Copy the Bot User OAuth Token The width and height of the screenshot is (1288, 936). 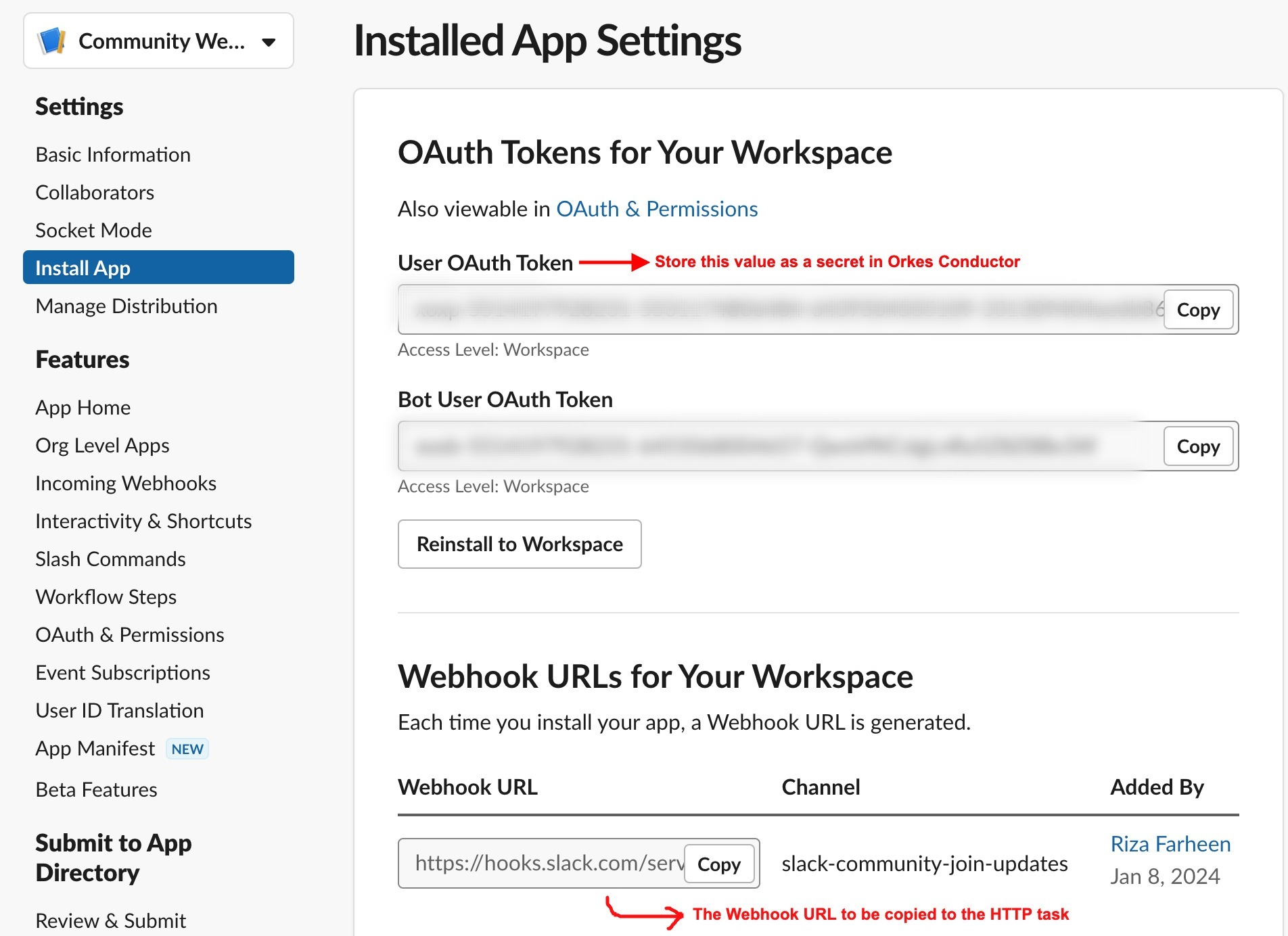click(x=1198, y=446)
